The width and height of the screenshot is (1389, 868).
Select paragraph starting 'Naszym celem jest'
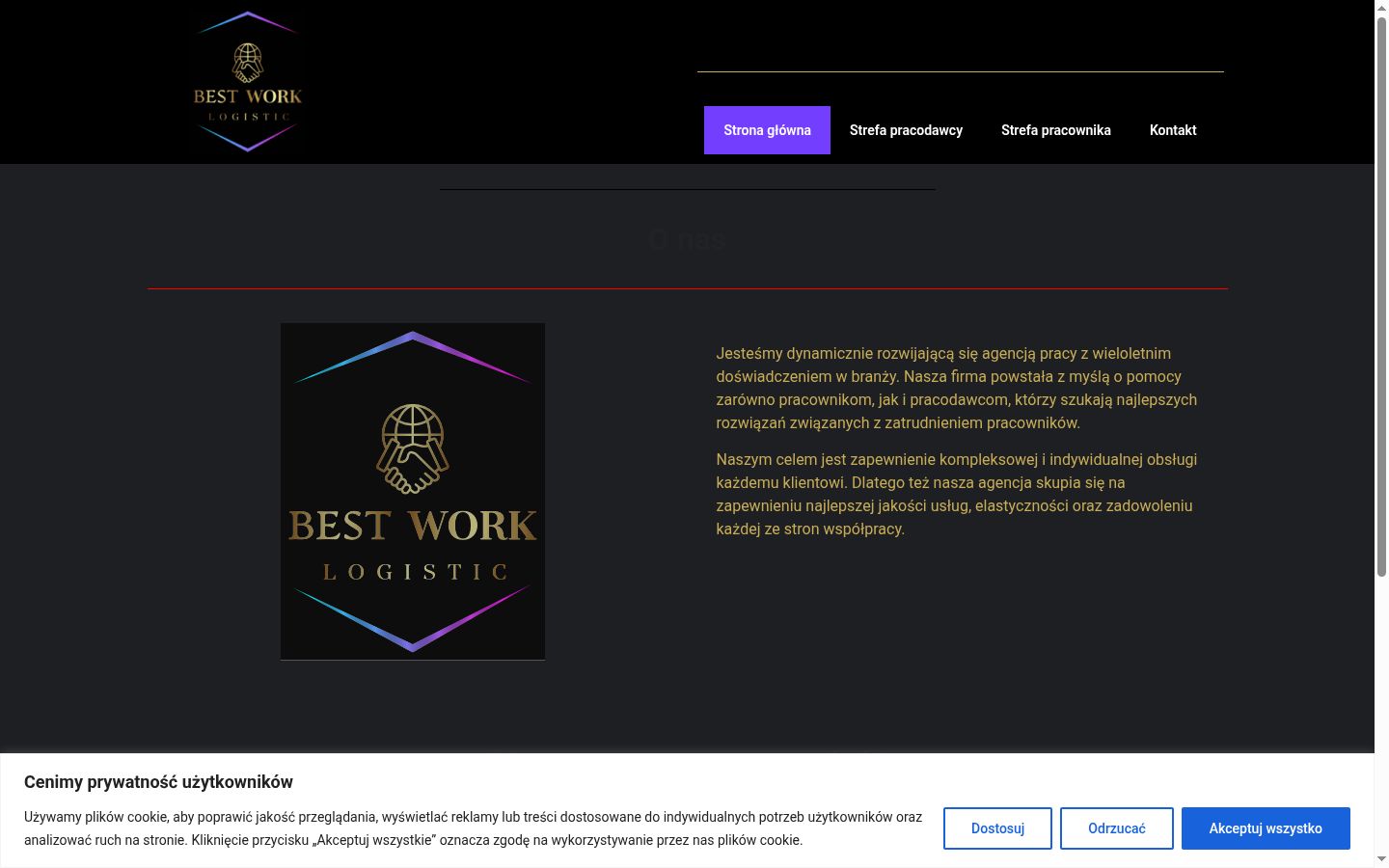coord(957,494)
